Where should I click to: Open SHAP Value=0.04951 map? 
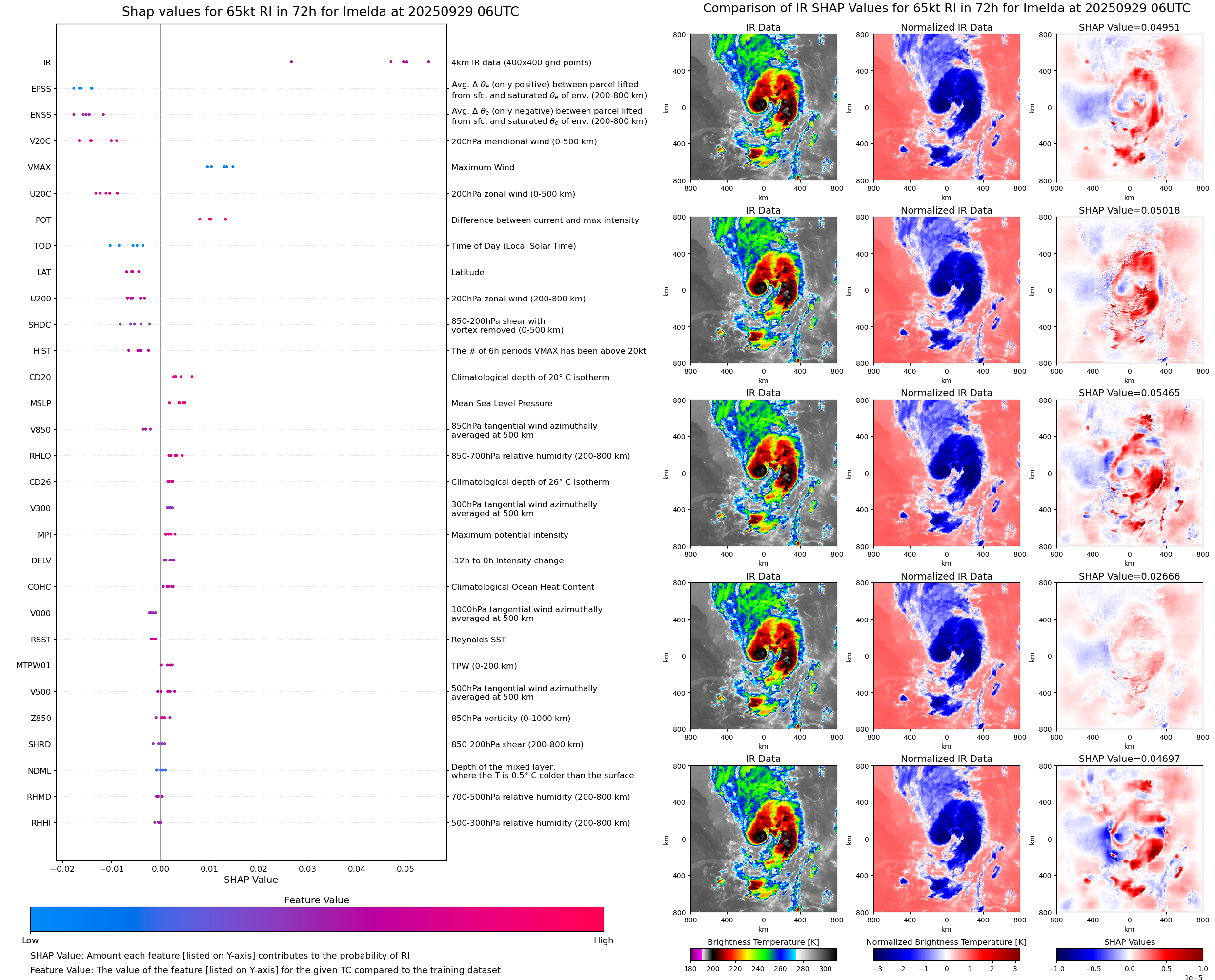[x=1129, y=107]
